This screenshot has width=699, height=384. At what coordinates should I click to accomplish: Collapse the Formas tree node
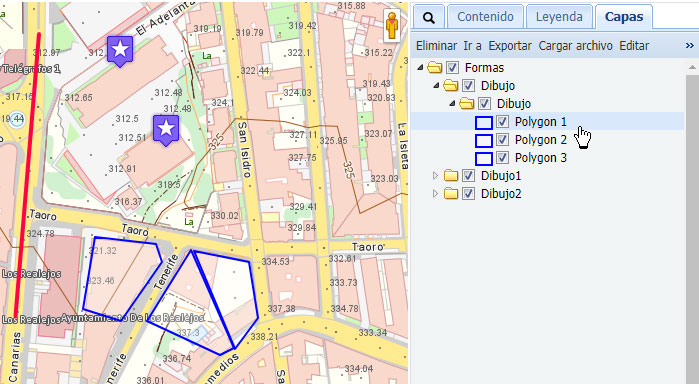pyautogui.click(x=419, y=68)
